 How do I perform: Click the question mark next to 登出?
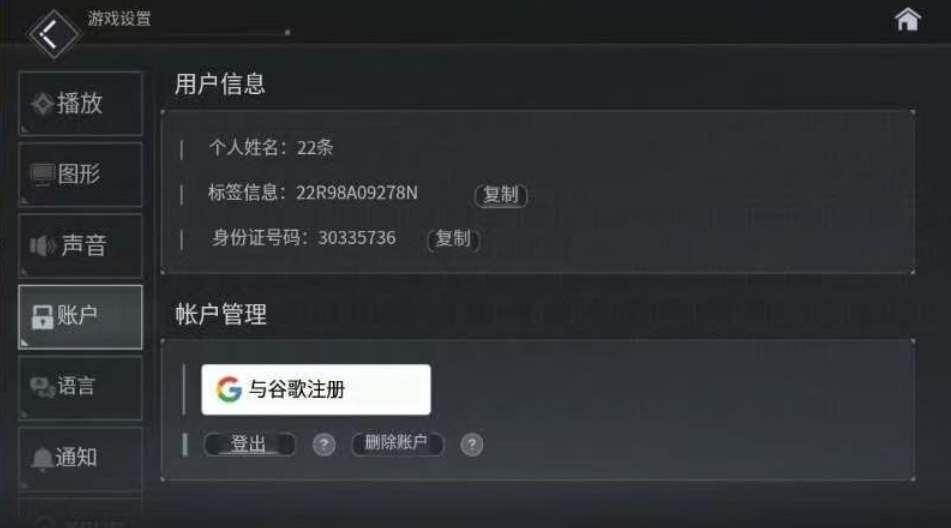coord(324,444)
